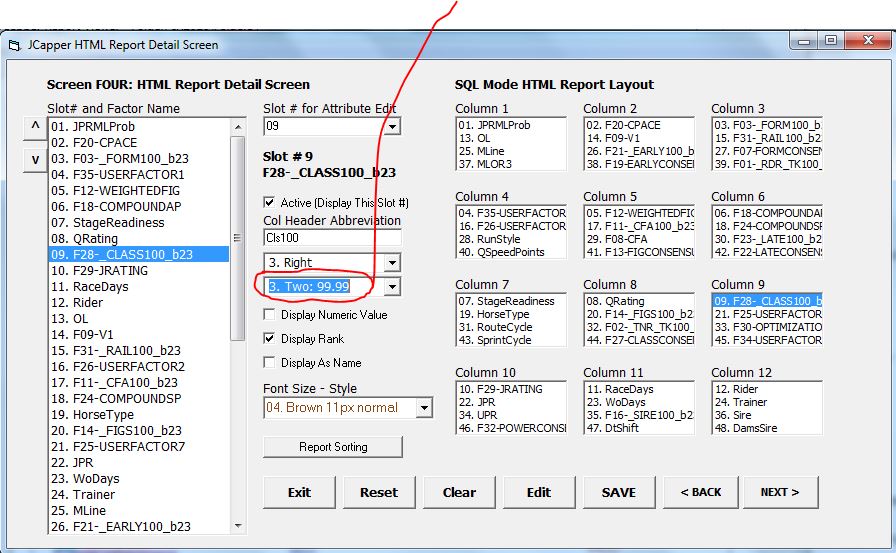
Task: Select 20. F14-_FIGS100_b23 in slot list
Action: click(x=139, y=431)
